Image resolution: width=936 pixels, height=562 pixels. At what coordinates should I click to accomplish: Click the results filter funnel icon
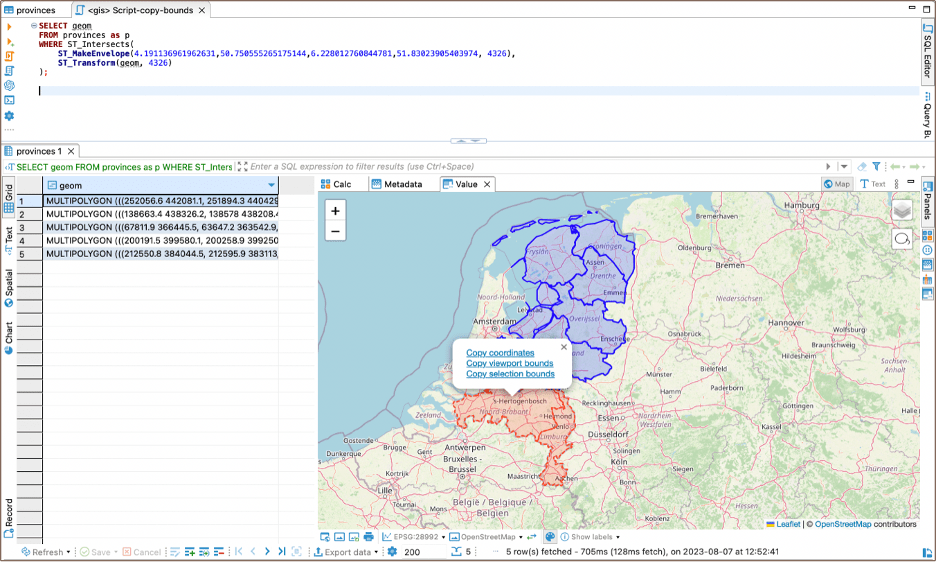(x=876, y=166)
